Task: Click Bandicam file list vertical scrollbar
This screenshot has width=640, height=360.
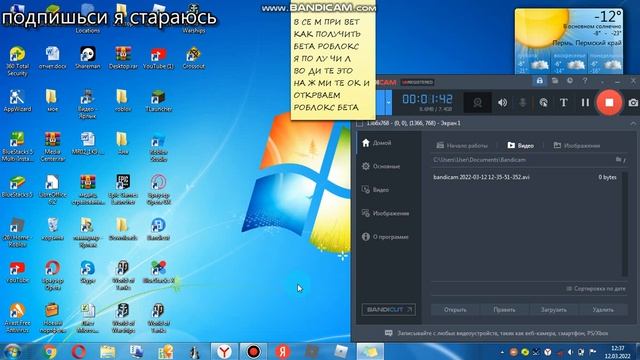Action: pos(624,224)
